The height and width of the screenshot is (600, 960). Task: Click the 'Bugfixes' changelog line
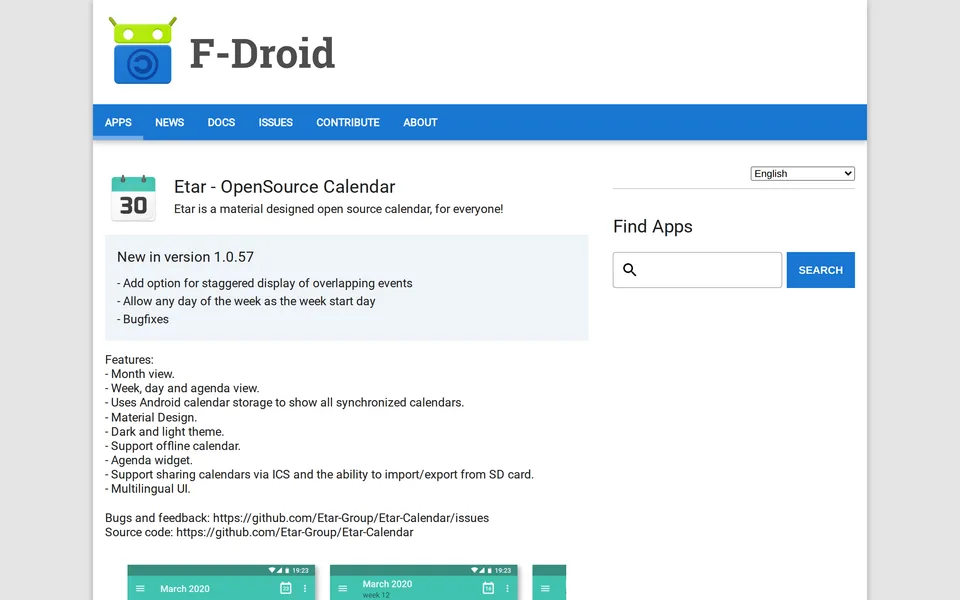pyautogui.click(x=143, y=319)
